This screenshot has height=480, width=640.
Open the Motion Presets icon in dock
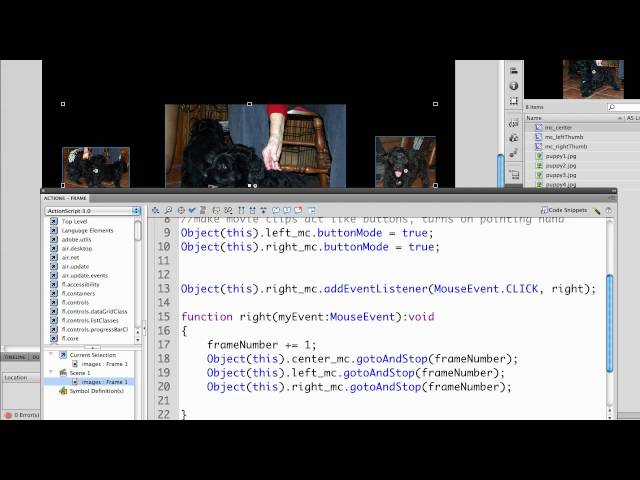(514, 153)
